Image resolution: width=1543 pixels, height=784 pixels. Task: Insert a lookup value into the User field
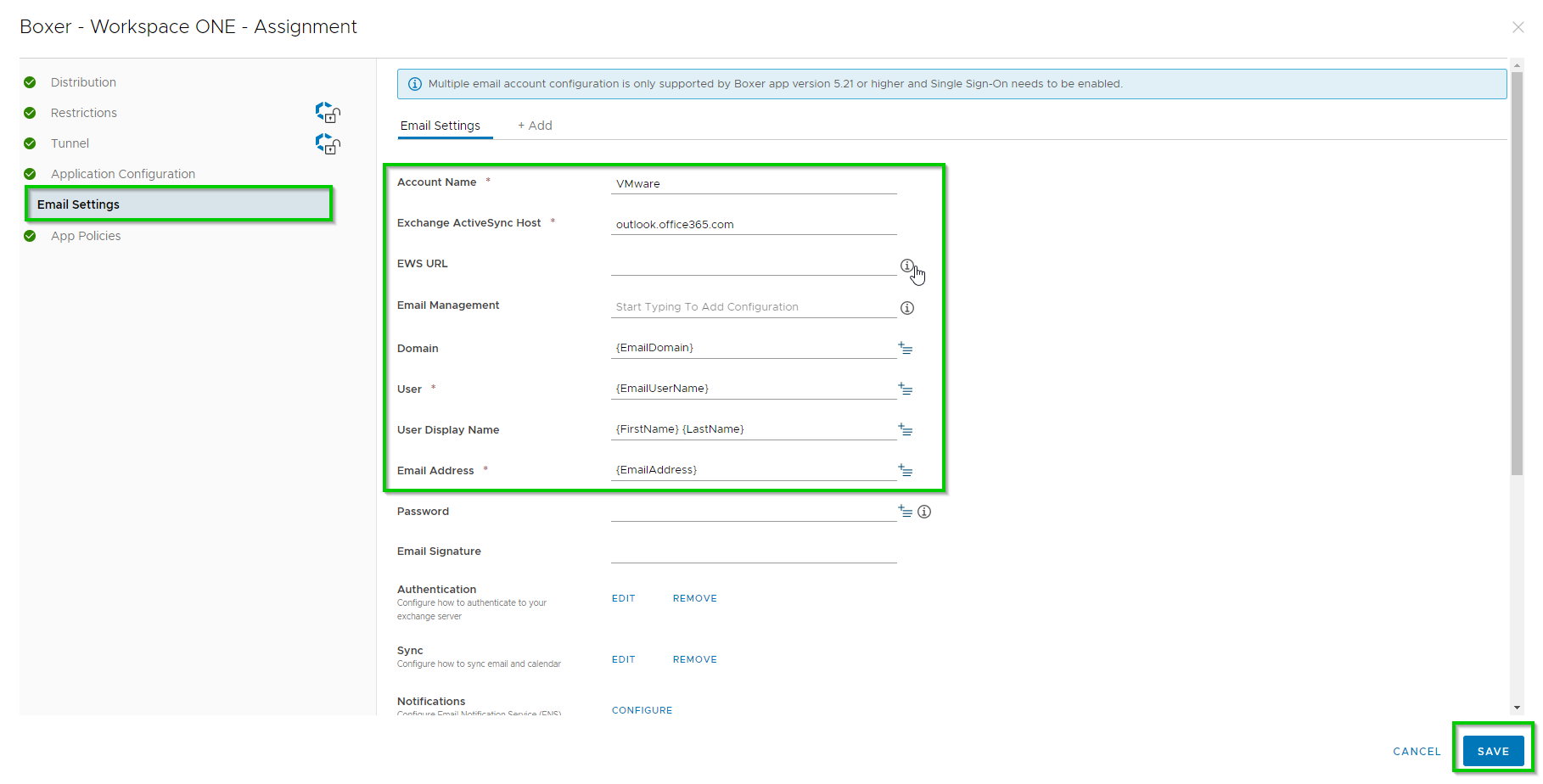pyautogui.click(x=905, y=389)
